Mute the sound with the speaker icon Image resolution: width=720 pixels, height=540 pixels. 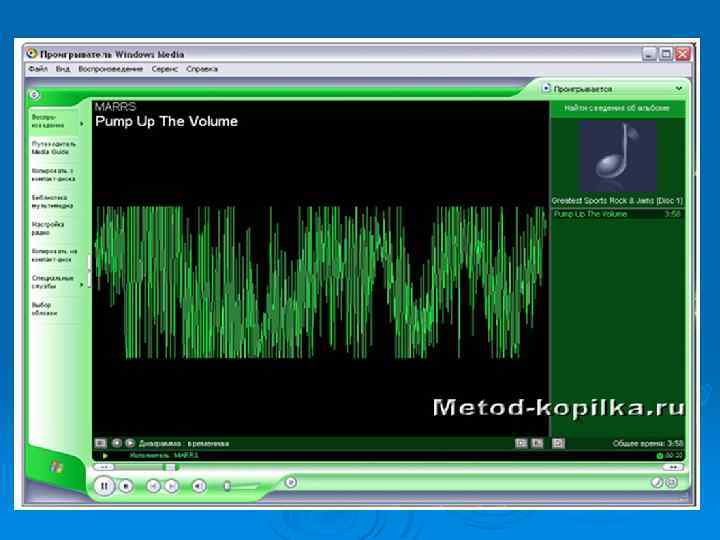pyautogui.click(x=199, y=486)
